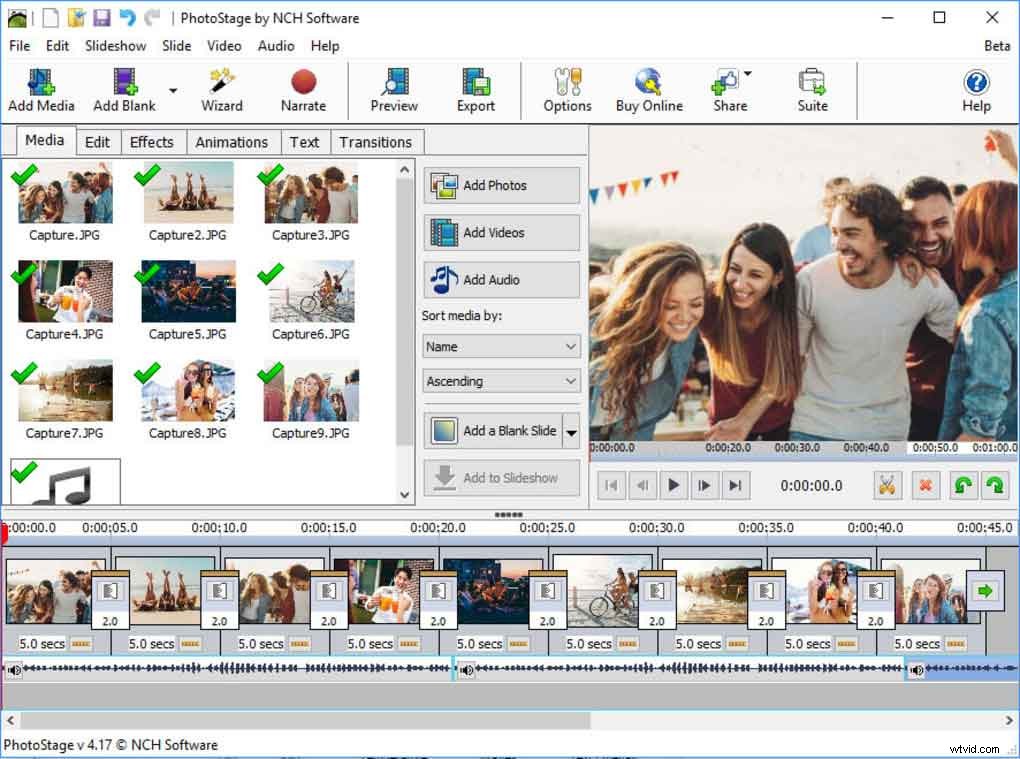Viewport: 1020px width, 759px height.
Task: Open the Ascending sort order dropdown
Action: [x=500, y=381]
